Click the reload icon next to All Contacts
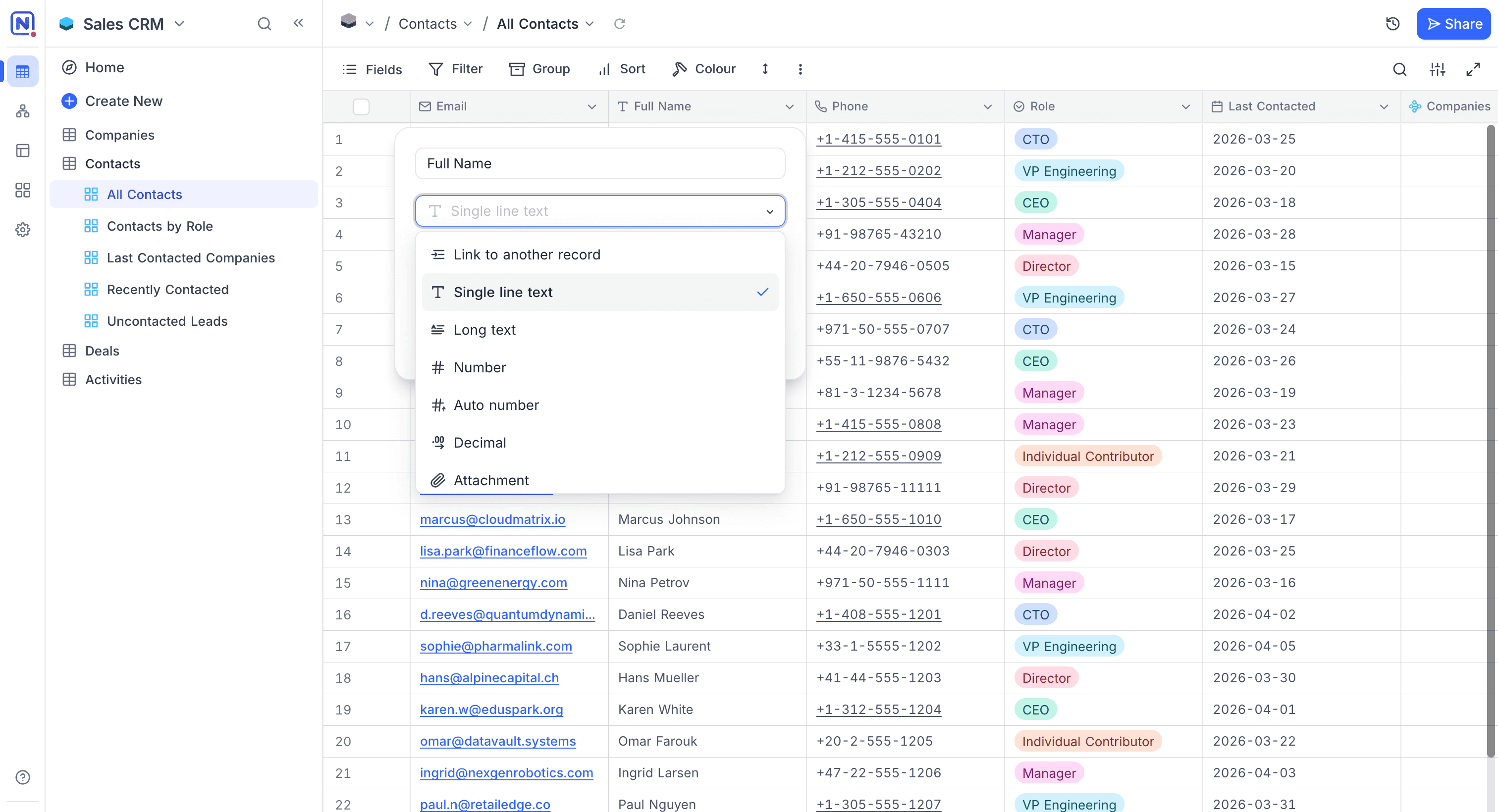 (x=619, y=24)
